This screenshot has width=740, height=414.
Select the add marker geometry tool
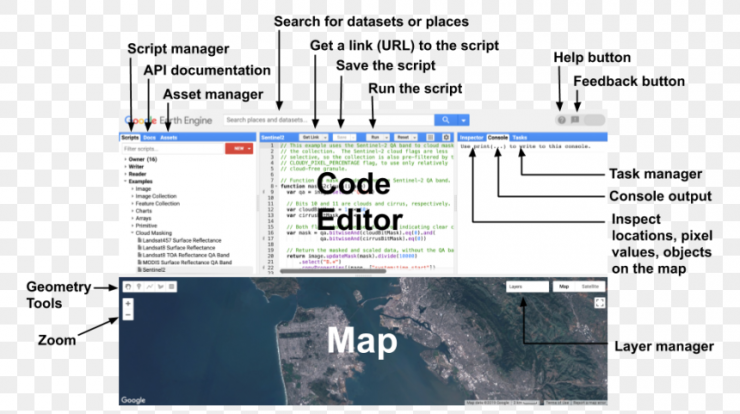click(139, 287)
